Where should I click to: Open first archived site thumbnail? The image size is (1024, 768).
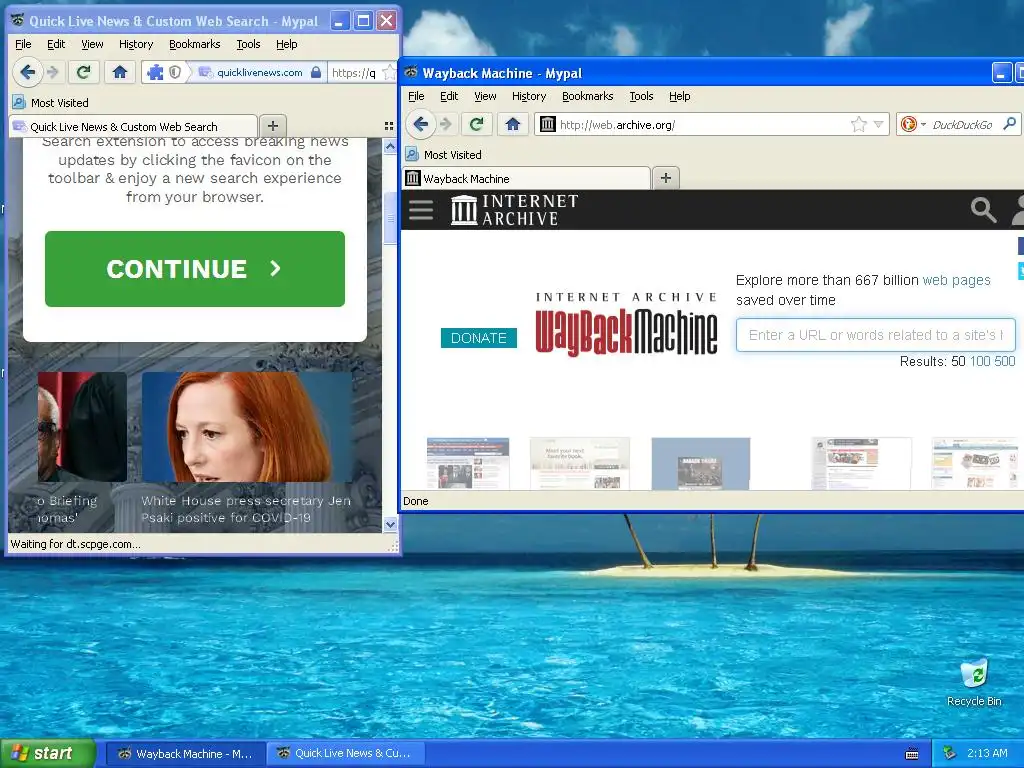[x=468, y=464]
